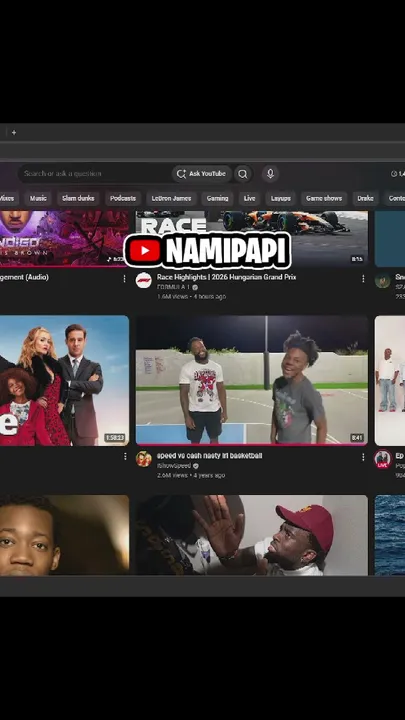Activate voice search microphone icon
This screenshot has height=720, width=405.
tap(270, 174)
